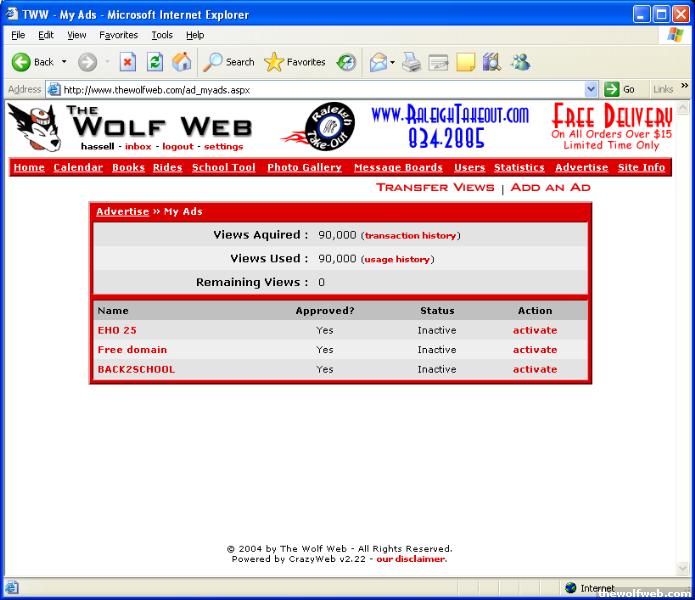Screen dimensions: 695x600
Task: Refresh the page using the toolbar icon
Action: 155,62
